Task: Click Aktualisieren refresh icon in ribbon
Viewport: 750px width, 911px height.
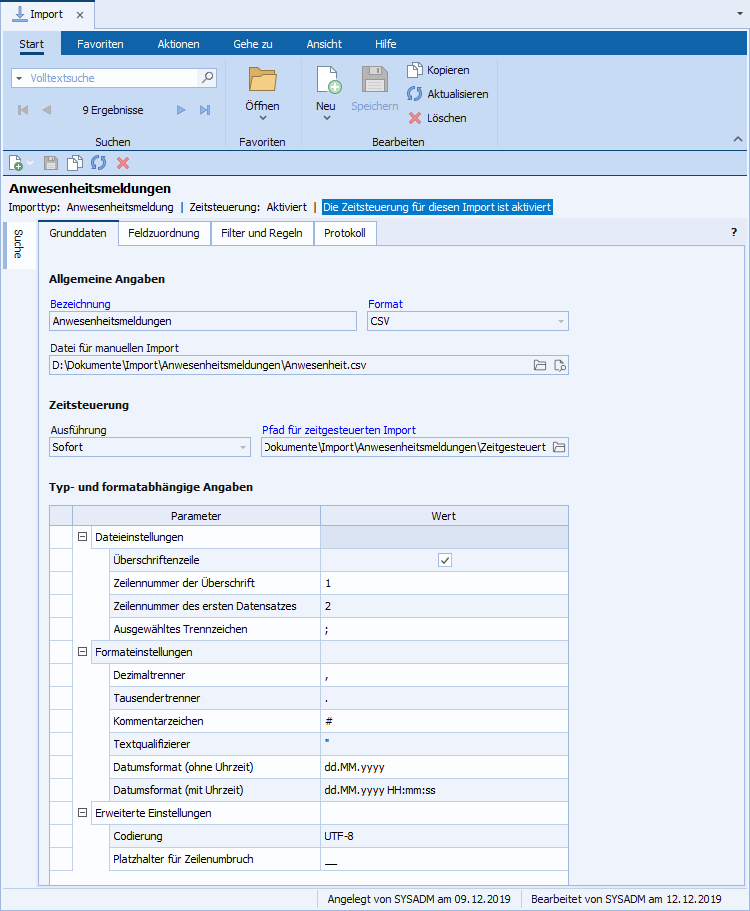Action: [415, 94]
